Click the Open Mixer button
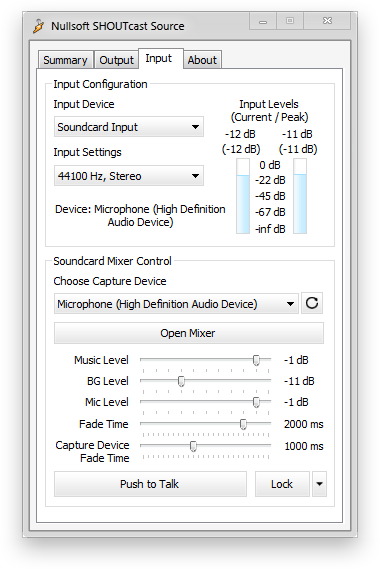Image resolution: width=380 pixels, height=569 pixels. (x=189, y=333)
